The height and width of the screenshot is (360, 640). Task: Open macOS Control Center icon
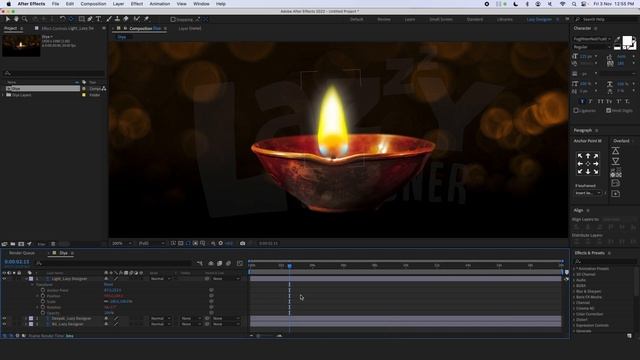584,4
